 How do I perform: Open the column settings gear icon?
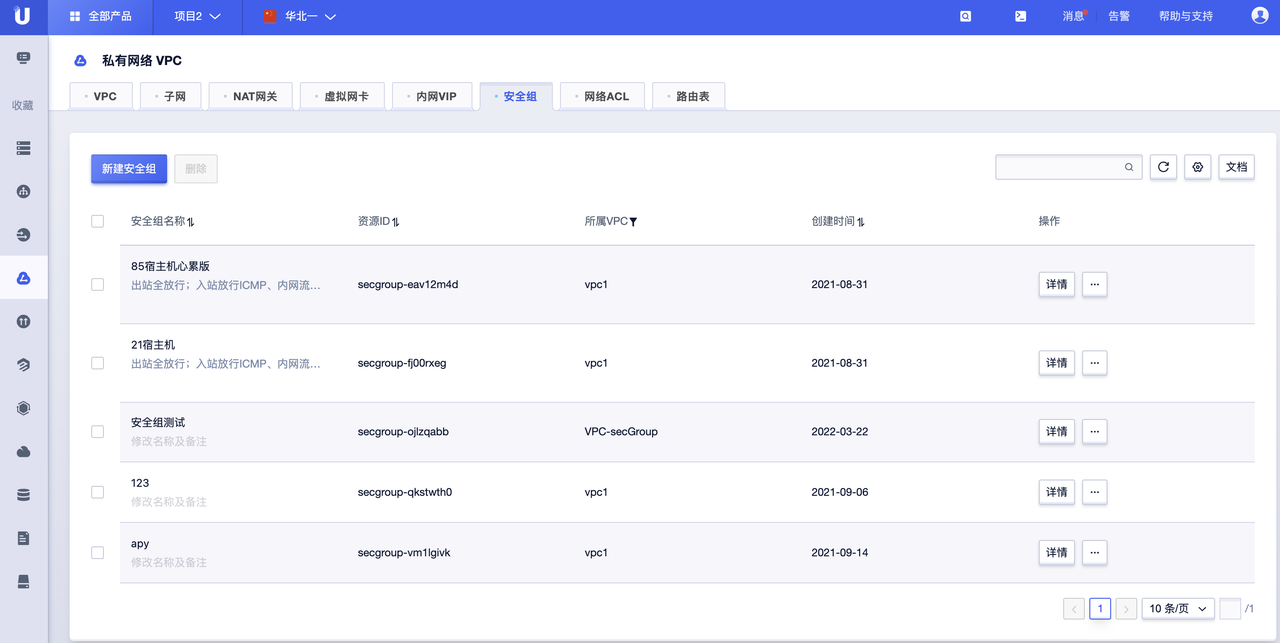1197,166
